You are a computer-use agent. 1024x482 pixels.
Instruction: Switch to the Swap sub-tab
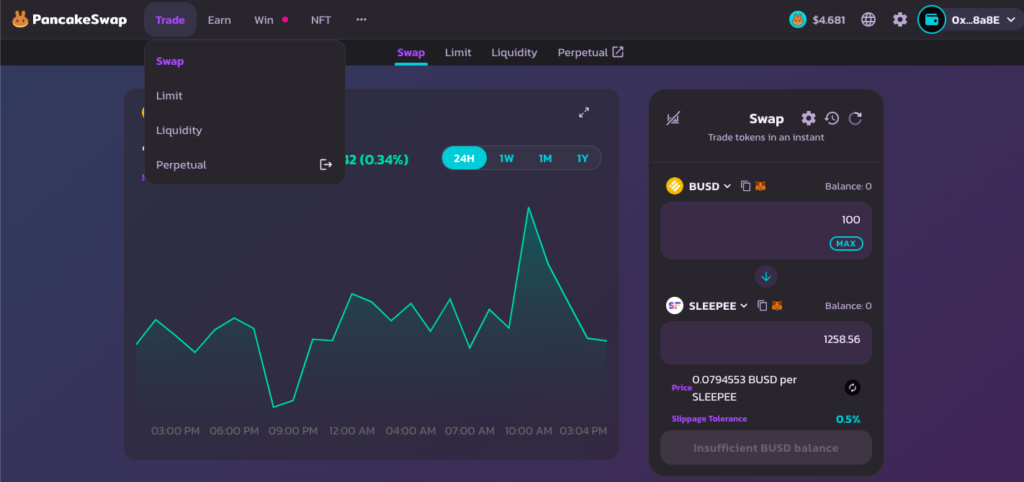(x=411, y=53)
